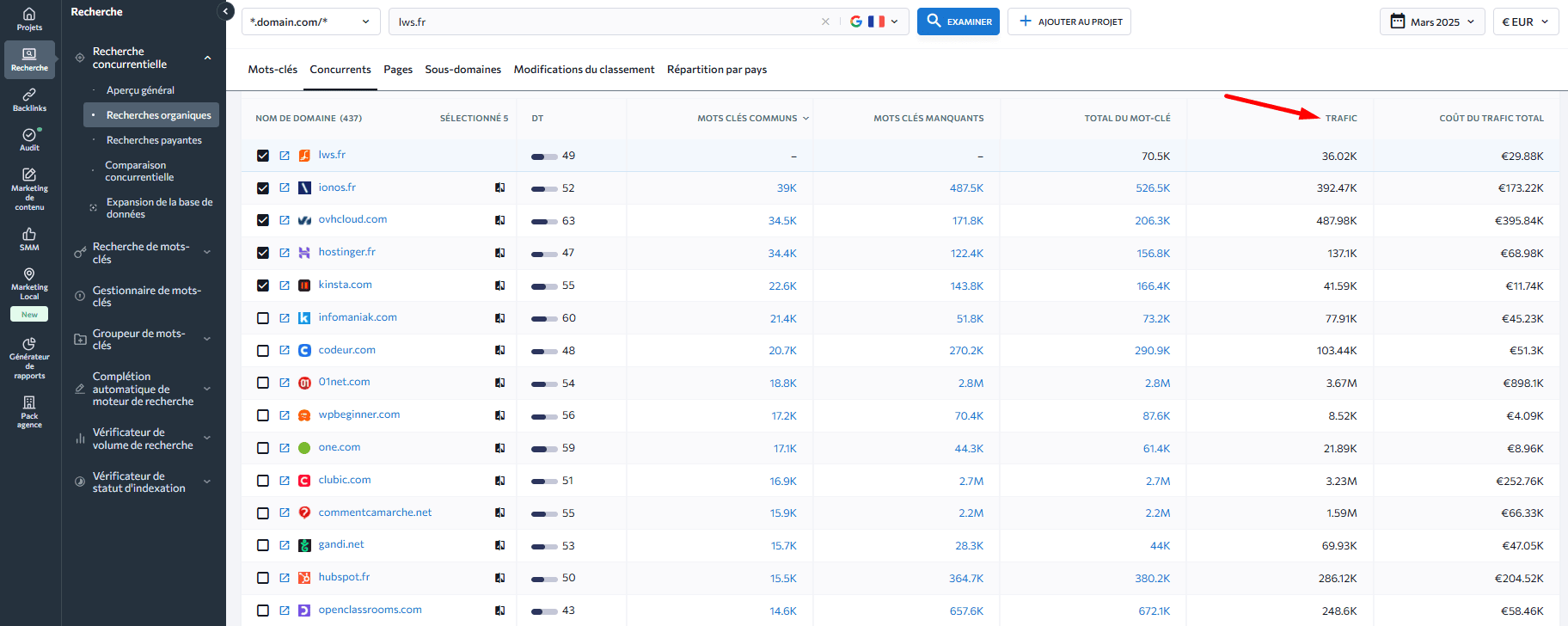Click AJOUTER AU PROJET button
Viewport: 1568px width, 626px height.
click(x=1069, y=21)
